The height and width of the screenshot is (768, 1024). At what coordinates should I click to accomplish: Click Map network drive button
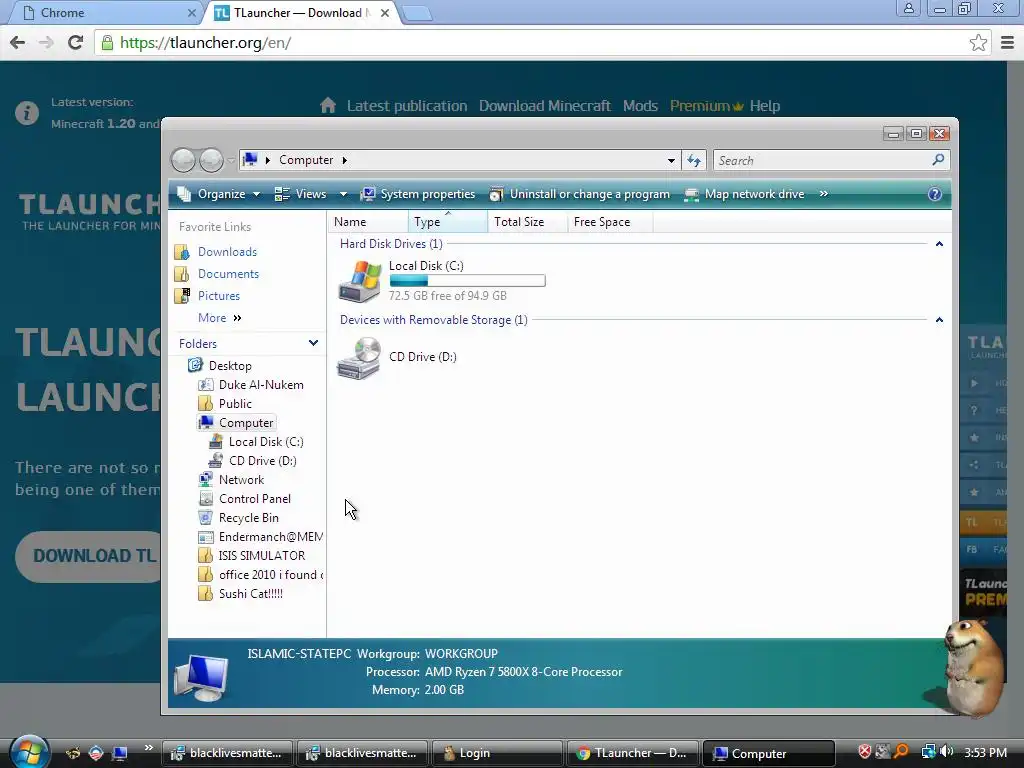744,194
